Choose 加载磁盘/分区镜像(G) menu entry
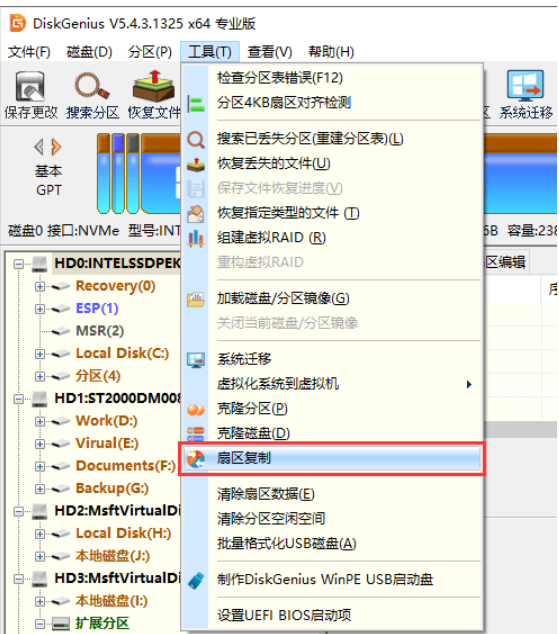The width and height of the screenshot is (559, 634). tap(331, 299)
